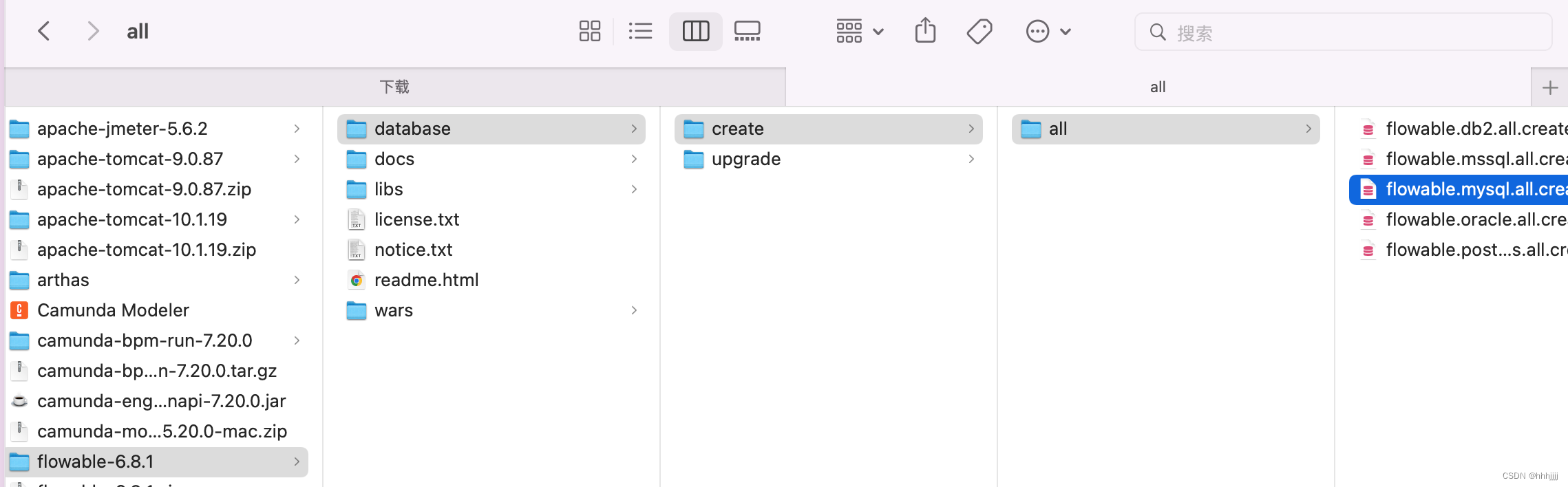This screenshot has height=487, width=1568.
Task: Switch to the all tab
Action: tap(1158, 87)
